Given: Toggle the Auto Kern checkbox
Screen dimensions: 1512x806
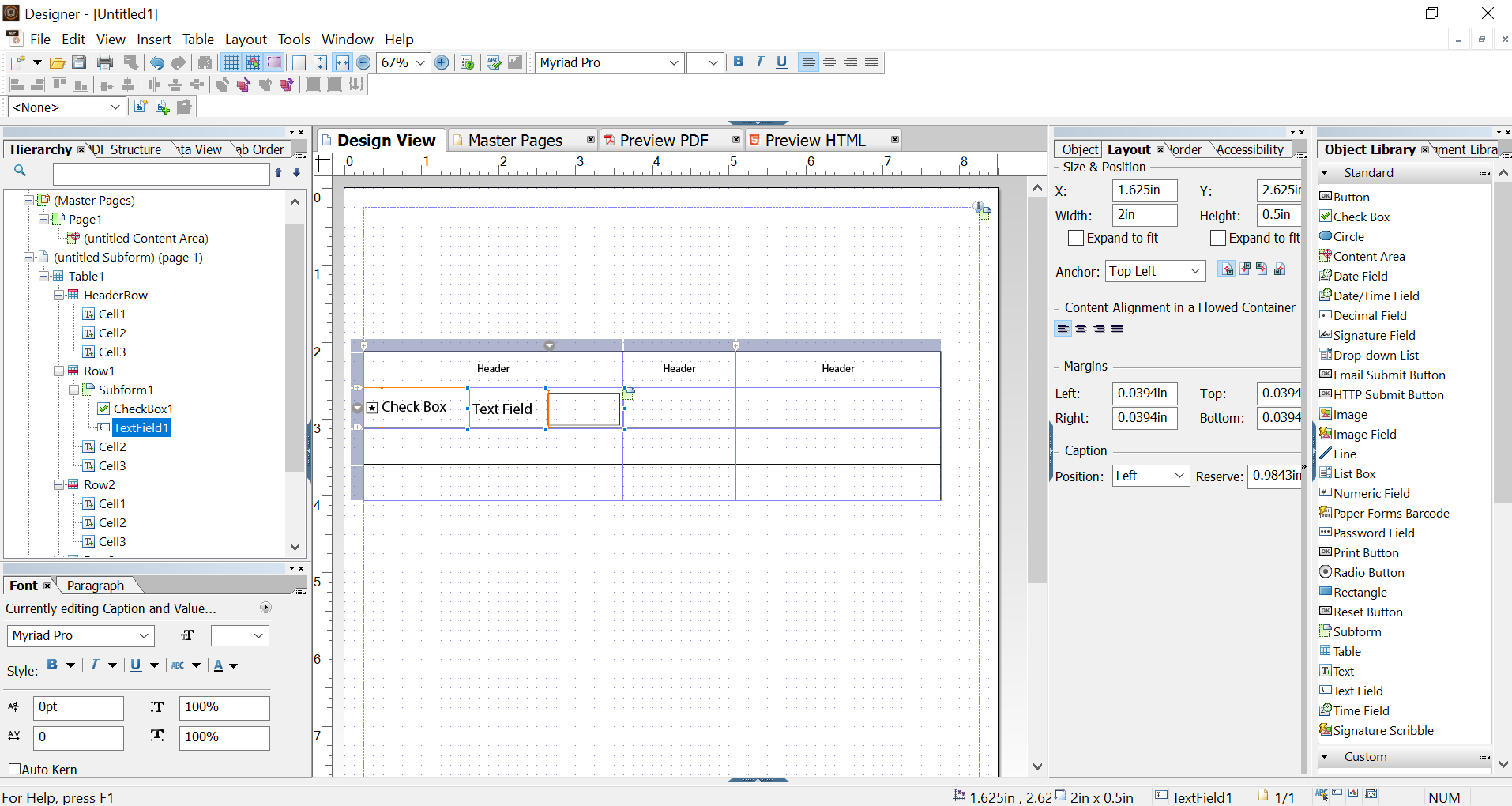Looking at the screenshot, I should coord(14,769).
